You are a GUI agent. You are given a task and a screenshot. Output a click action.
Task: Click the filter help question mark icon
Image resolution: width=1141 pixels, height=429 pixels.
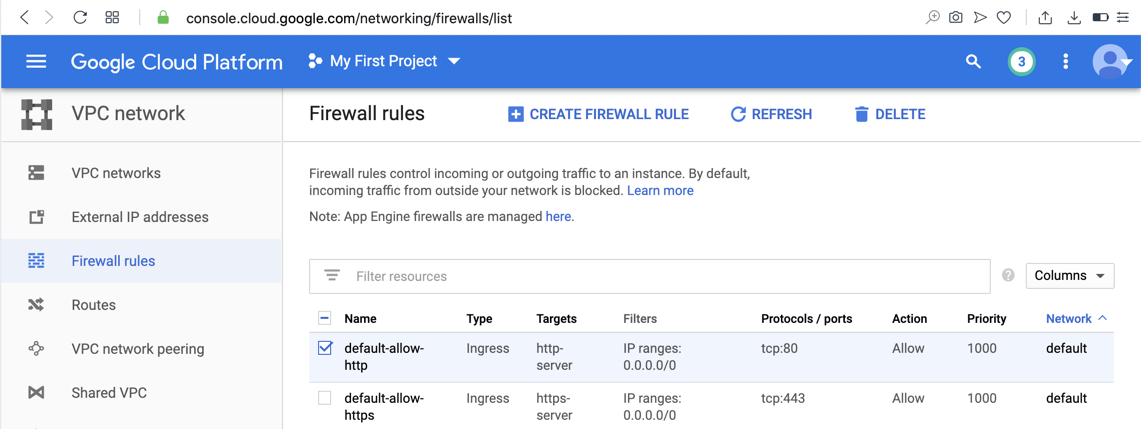(1008, 276)
